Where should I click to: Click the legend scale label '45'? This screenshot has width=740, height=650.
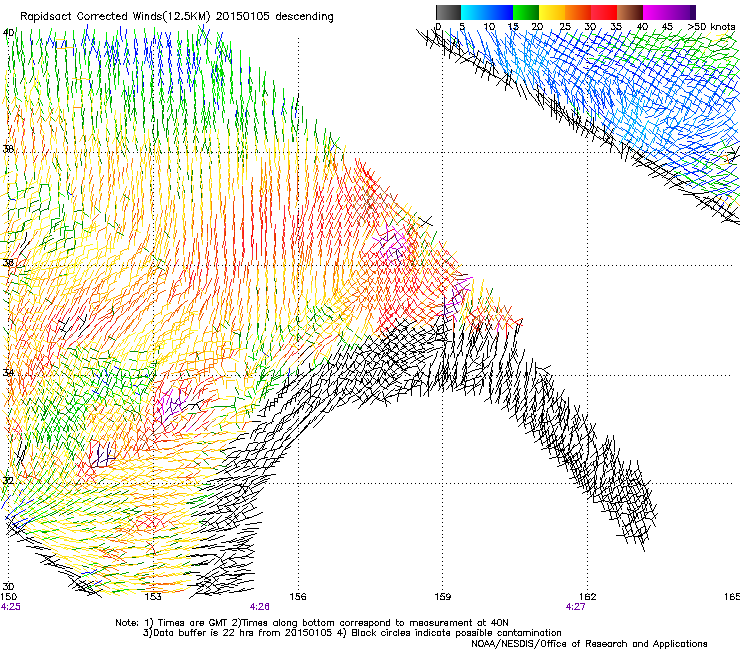(x=667, y=27)
